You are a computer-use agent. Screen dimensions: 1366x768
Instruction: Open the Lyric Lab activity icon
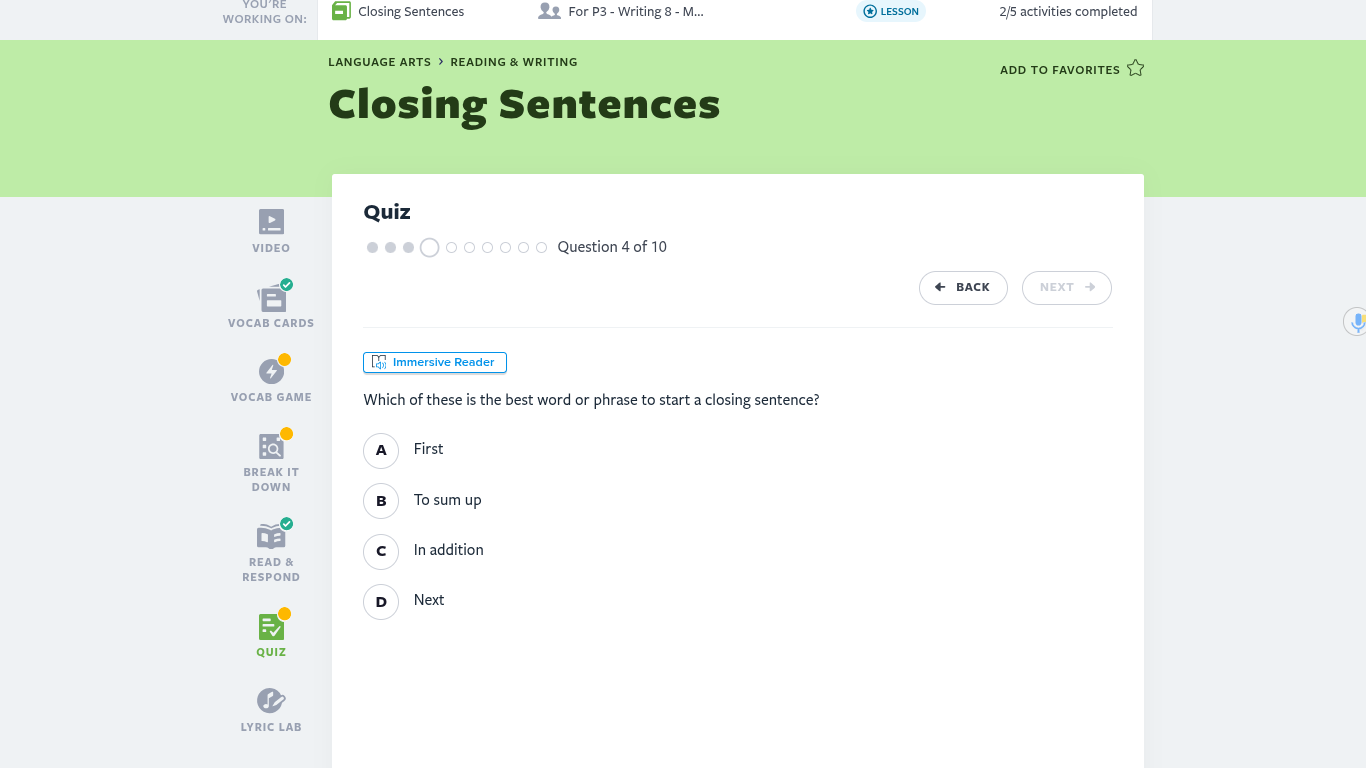click(x=271, y=701)
